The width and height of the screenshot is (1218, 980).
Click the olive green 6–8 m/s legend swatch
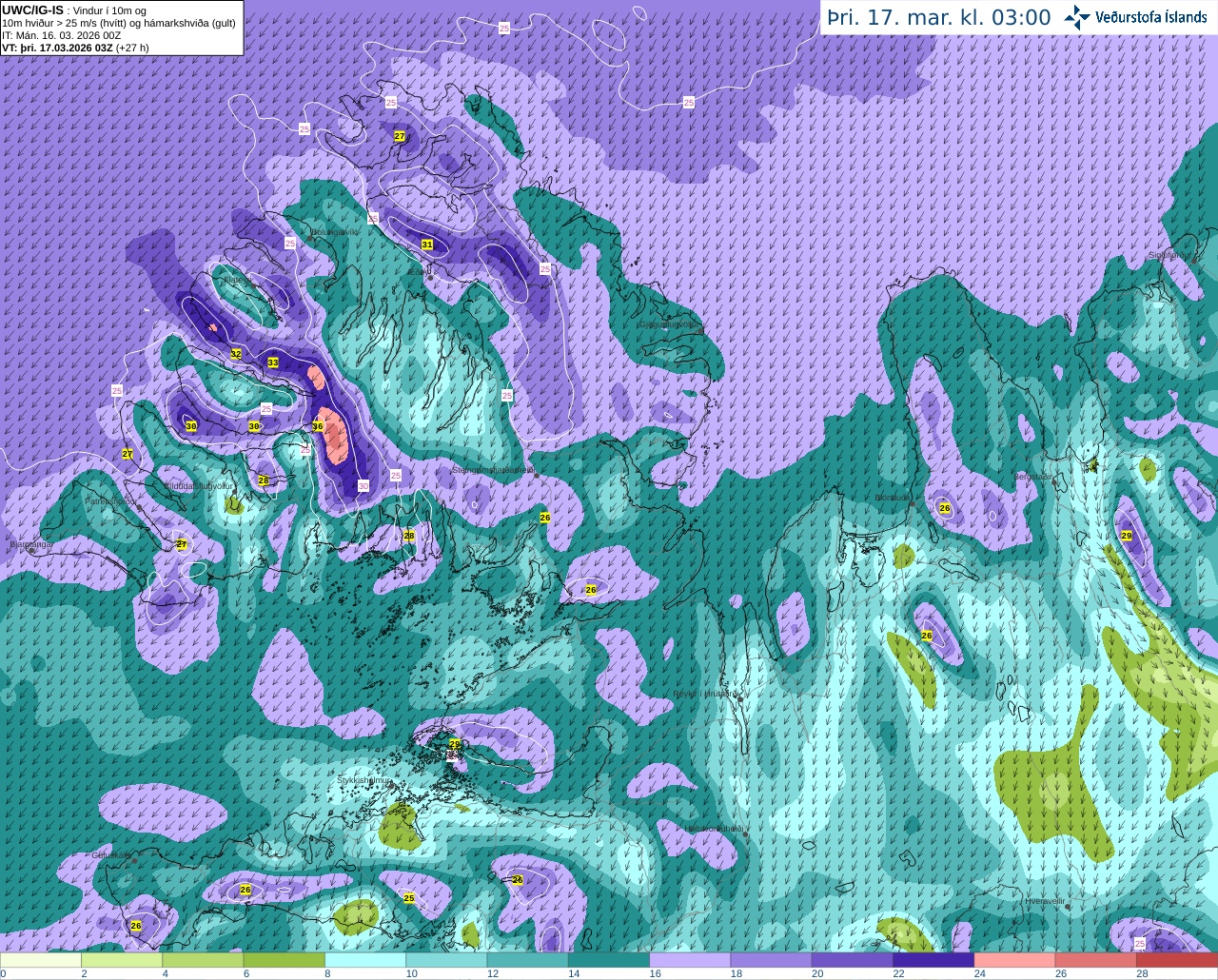click(x=285, y=960)
